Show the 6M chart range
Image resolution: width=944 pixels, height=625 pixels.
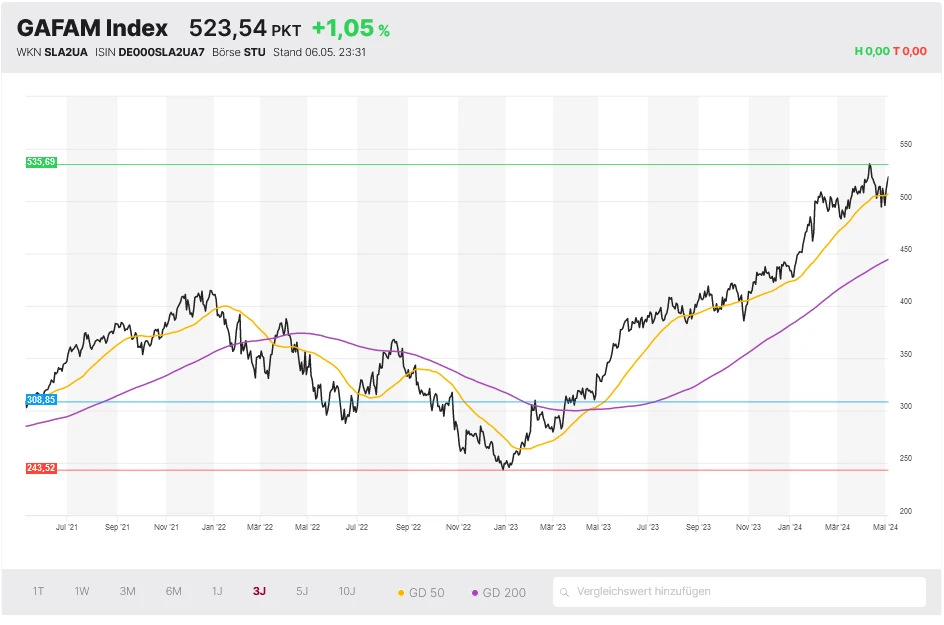point(174,591)
